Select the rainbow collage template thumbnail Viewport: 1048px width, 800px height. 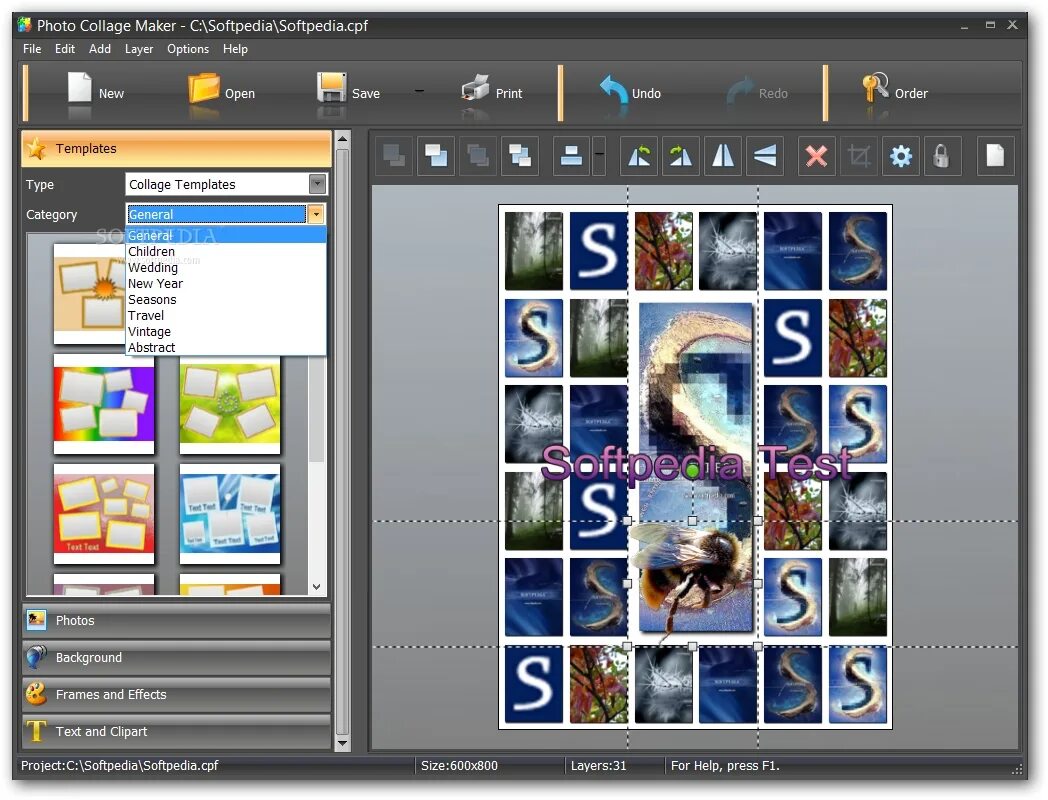104,404
